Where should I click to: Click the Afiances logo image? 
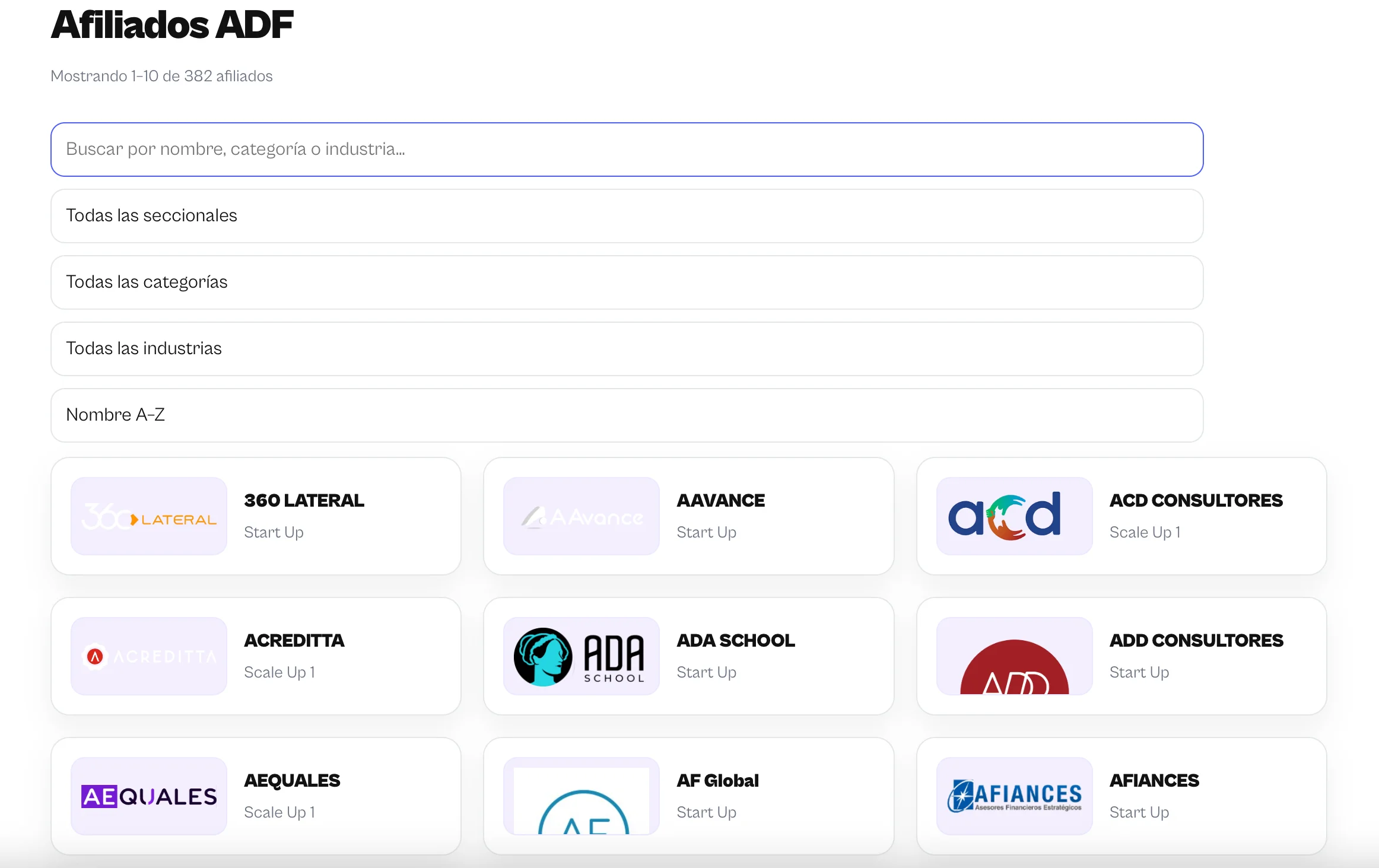pos(1014,796)
